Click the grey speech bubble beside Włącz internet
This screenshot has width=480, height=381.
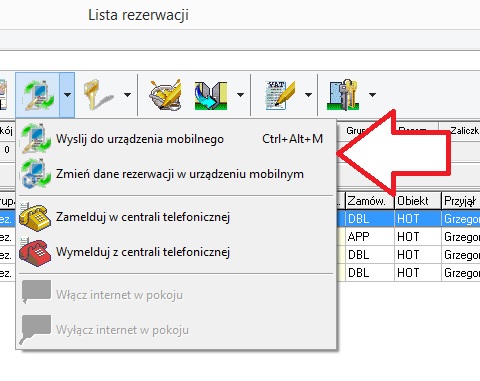[36, 292]
